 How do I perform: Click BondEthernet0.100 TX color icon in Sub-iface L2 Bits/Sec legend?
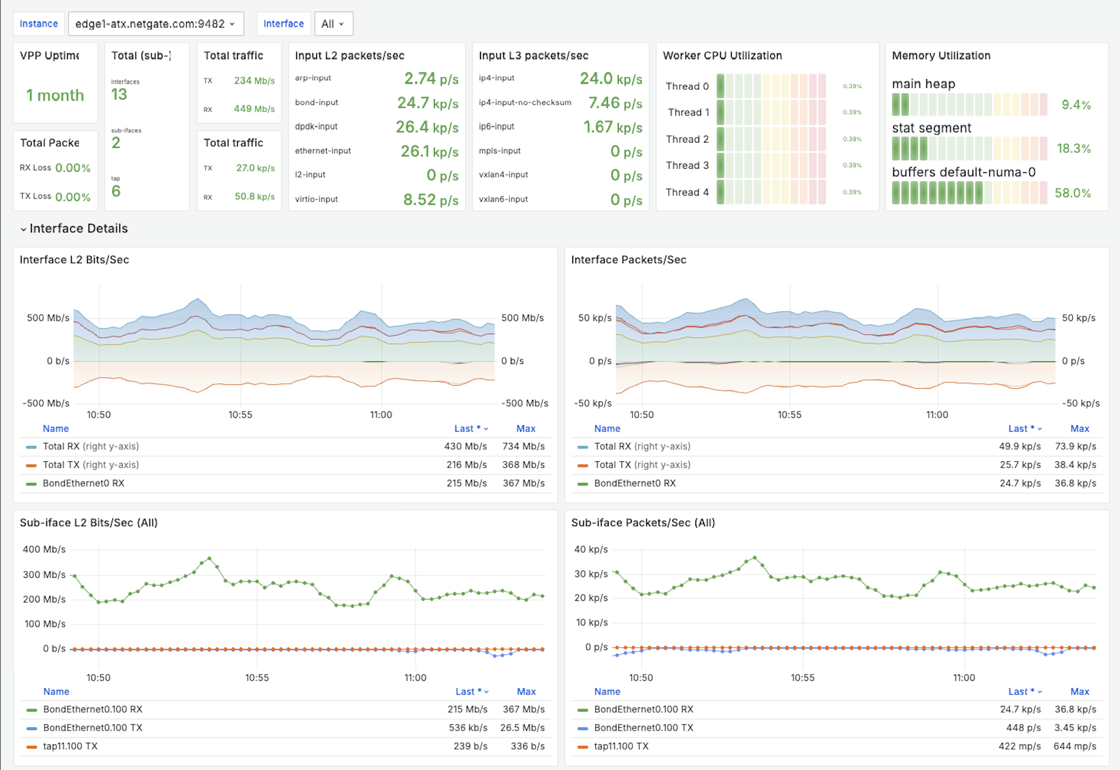point(32,728)
